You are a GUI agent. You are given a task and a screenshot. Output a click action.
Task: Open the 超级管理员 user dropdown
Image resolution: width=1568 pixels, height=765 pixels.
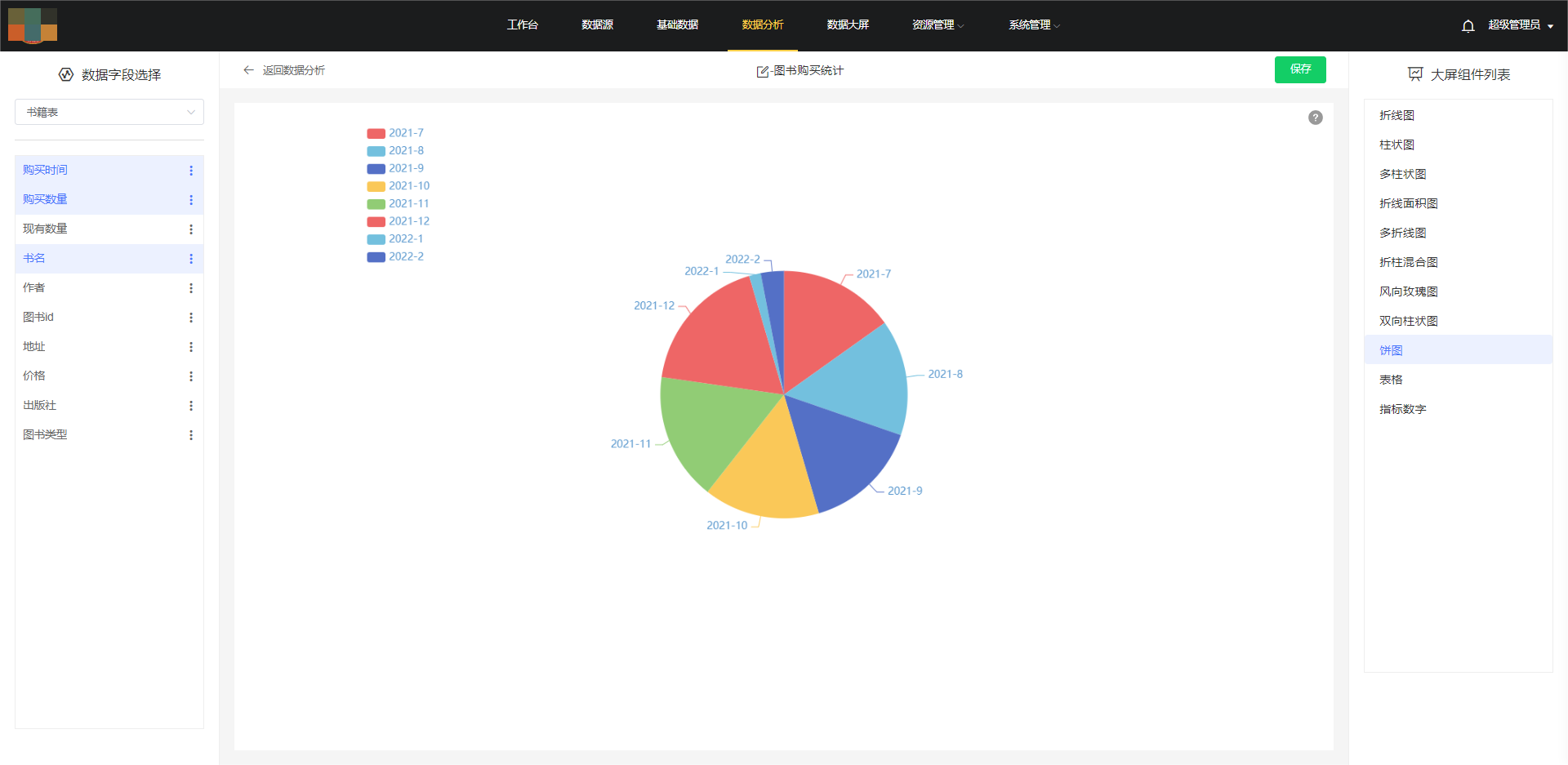tap(1520, 25)
